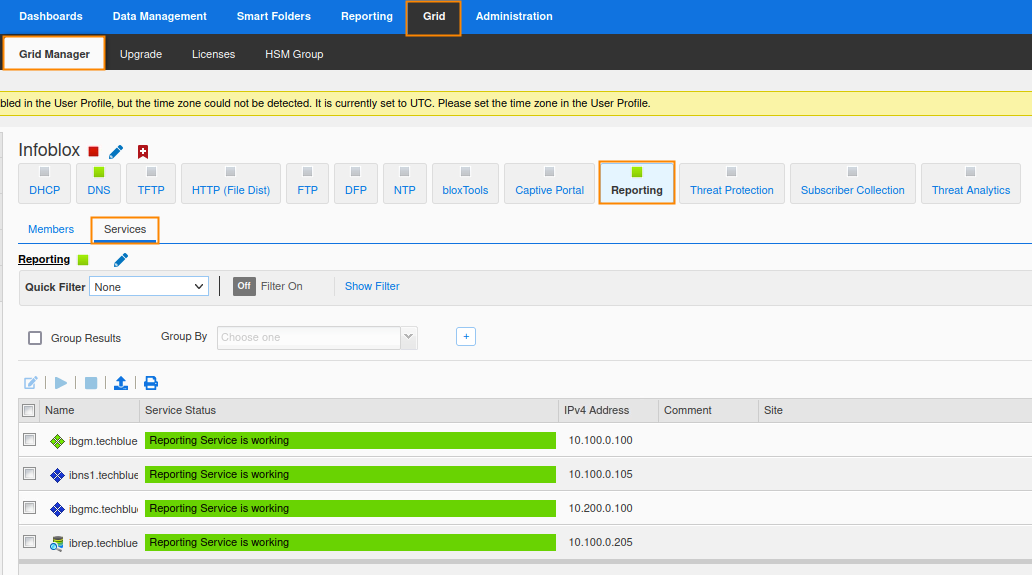The width and height of the screenshot is (1032, 575).
Task: Switch to the Upgrade tab
Action: coord(141,54)
